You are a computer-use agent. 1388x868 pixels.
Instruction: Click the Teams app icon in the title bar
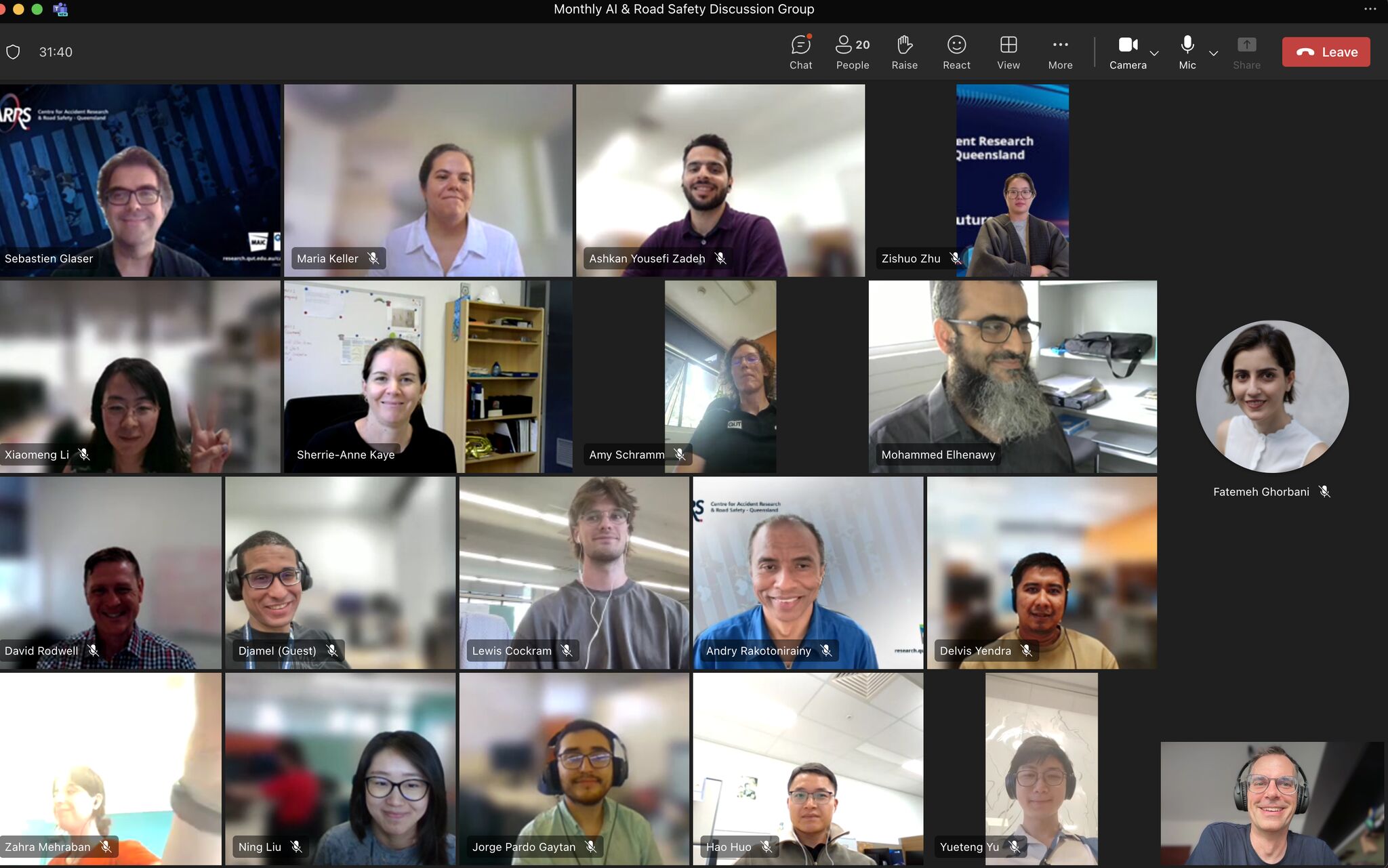coord(60,9)
